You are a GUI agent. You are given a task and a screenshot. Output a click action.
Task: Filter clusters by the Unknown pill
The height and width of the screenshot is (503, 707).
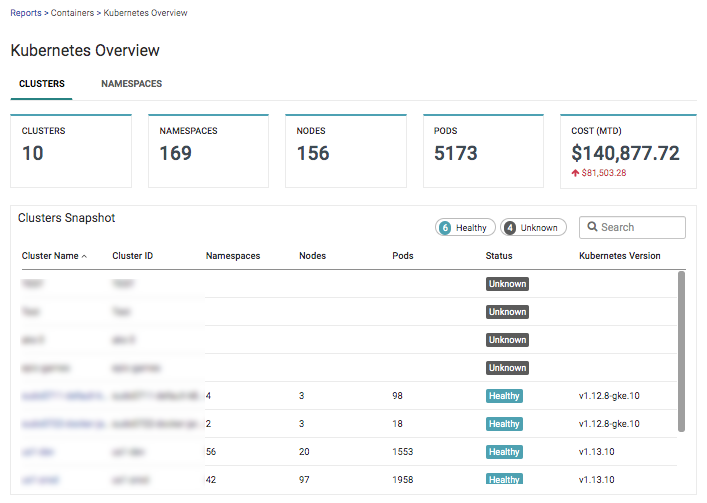point(533,228)
